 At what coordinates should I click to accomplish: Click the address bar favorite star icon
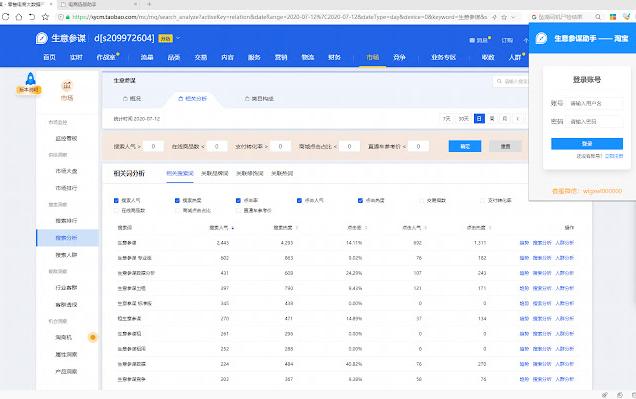[x=504, y=17]
